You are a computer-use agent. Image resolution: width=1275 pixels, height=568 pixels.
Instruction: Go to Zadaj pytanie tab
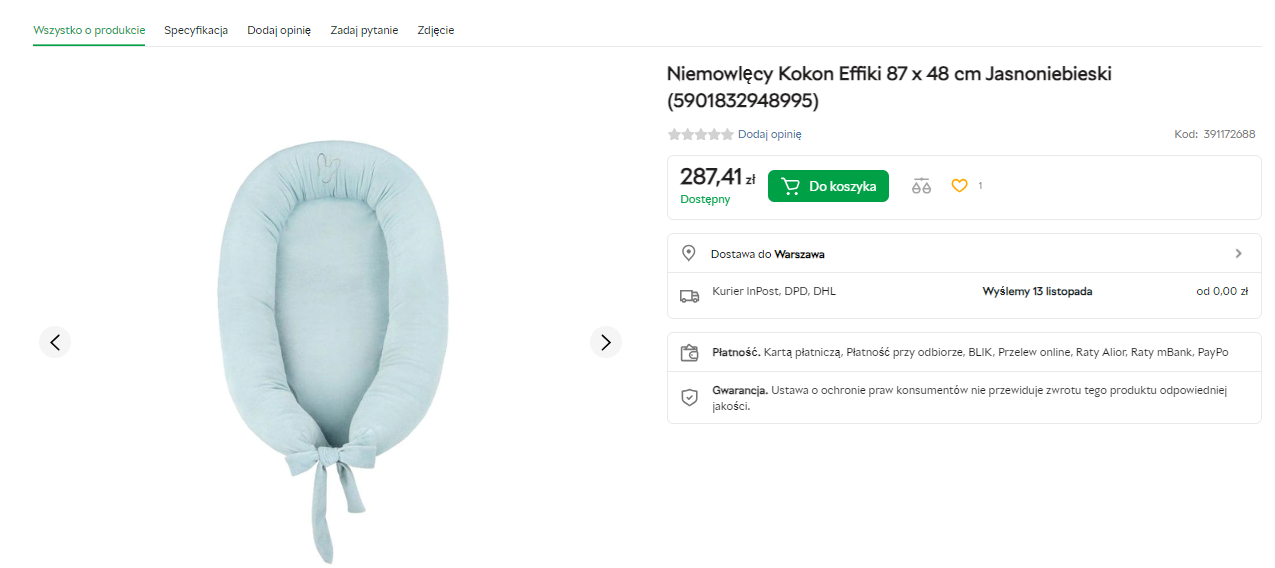364,30
